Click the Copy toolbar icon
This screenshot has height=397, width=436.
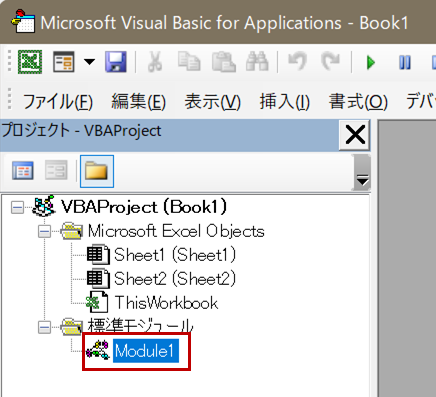pyautogui.click(x=189, y=62)
